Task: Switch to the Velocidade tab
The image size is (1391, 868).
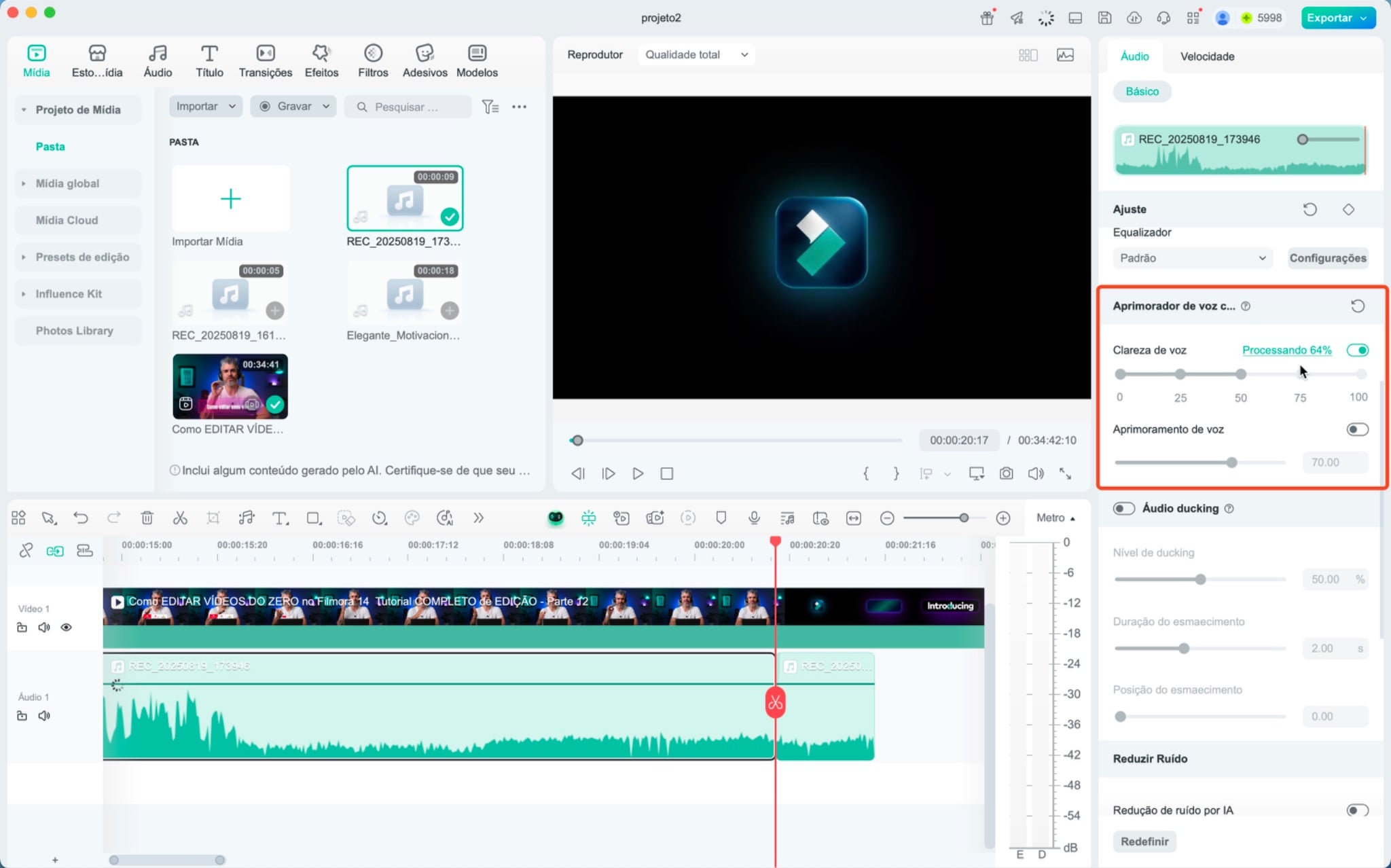Action: [x=1207, y=56]
